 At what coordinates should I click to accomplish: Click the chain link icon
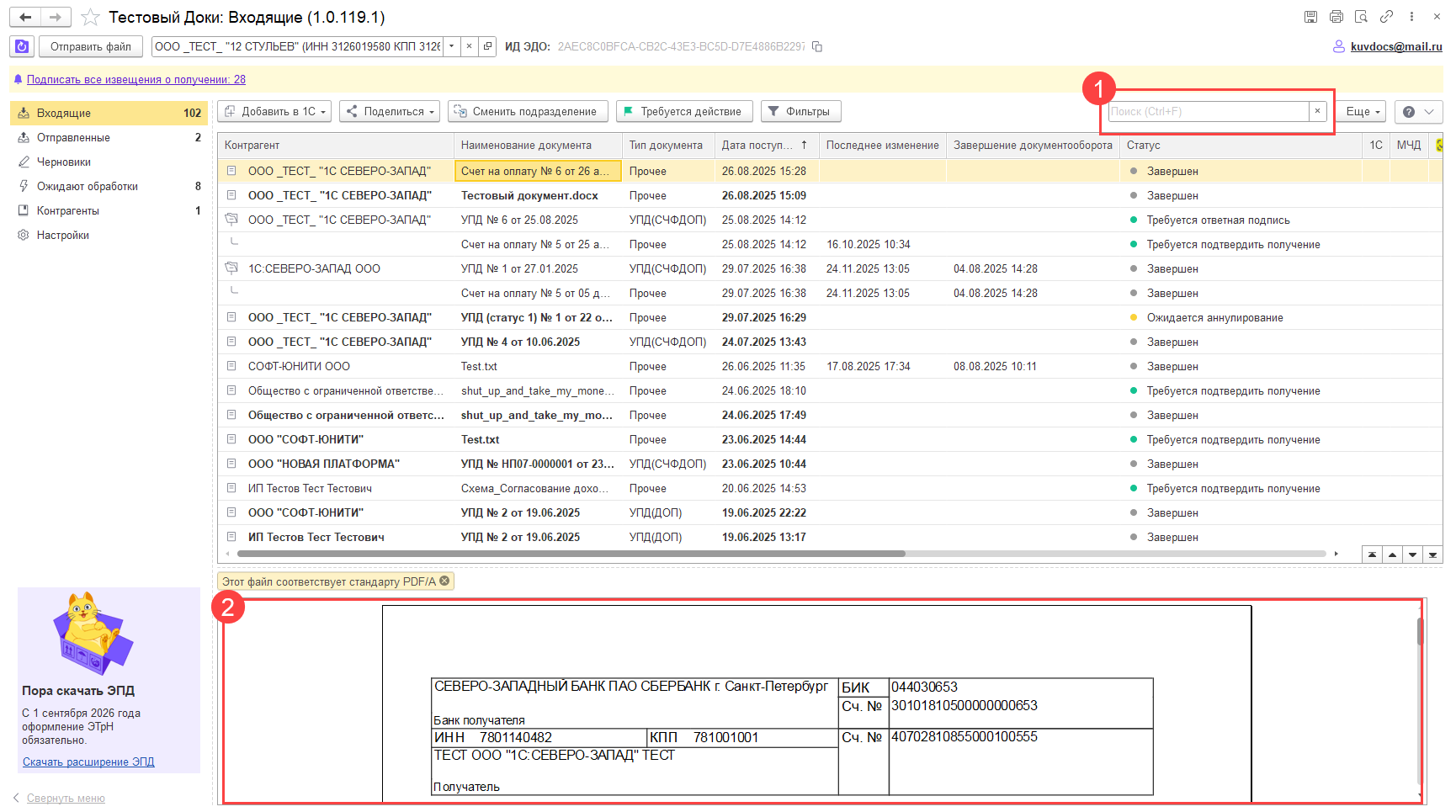(x=1386, y=17)
